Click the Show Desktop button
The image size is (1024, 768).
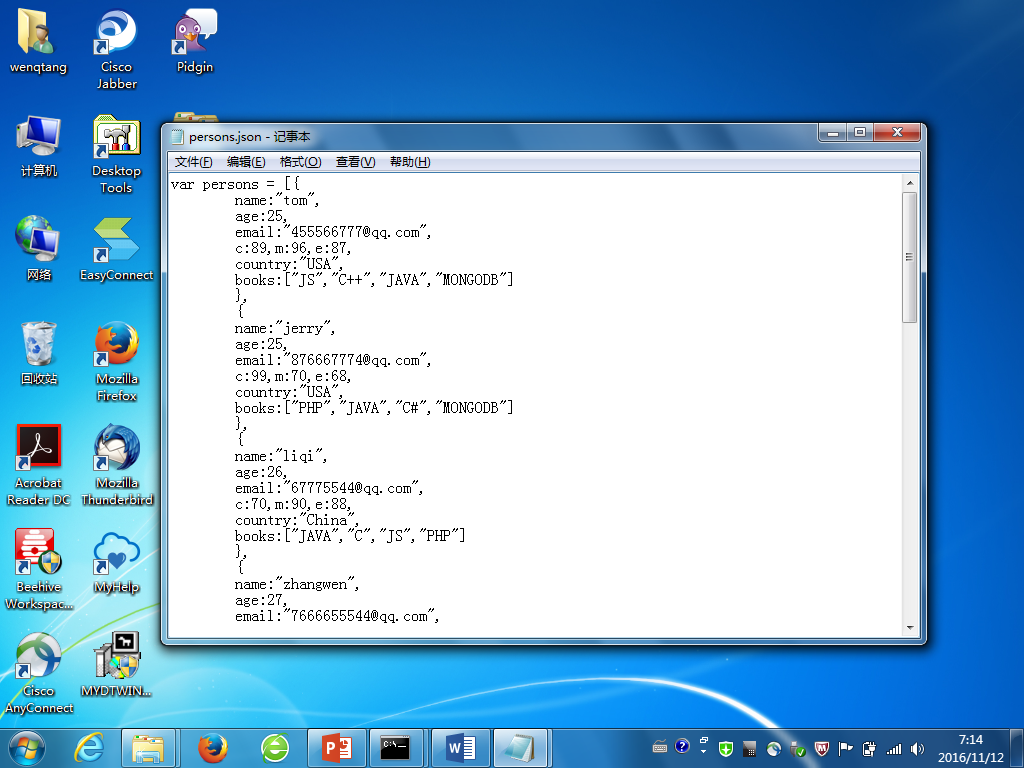[1017, 748]
